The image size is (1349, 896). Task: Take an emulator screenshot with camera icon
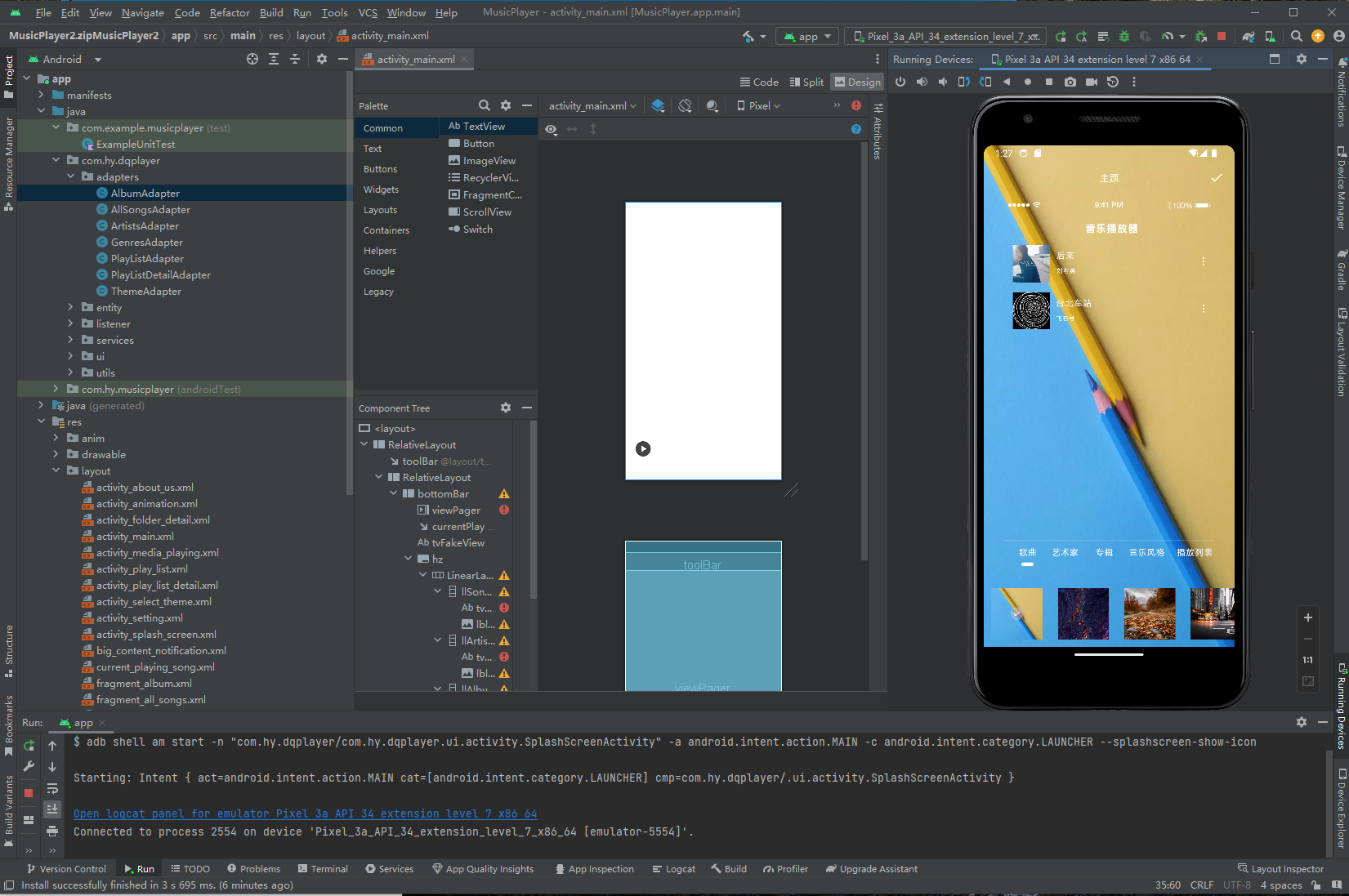click(x=1070, y=82)
